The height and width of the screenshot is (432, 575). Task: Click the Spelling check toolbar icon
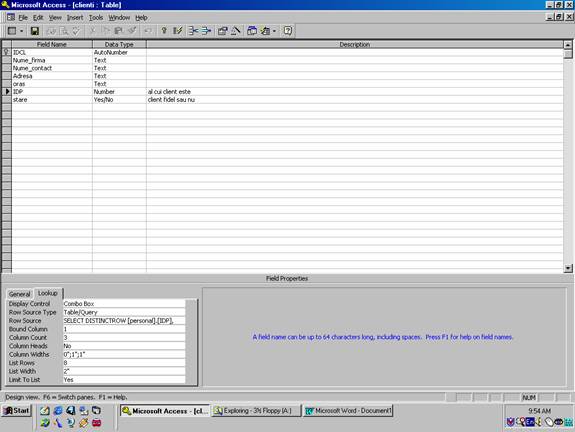coord(76,31)
